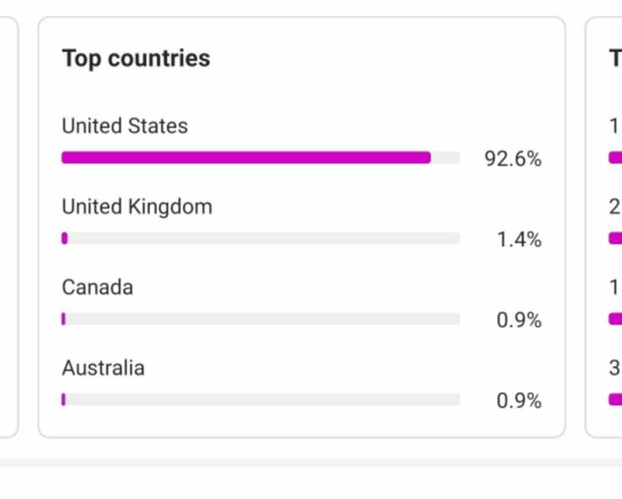
Task: Click the United States progress bar
Action: [x=261, y=158]
